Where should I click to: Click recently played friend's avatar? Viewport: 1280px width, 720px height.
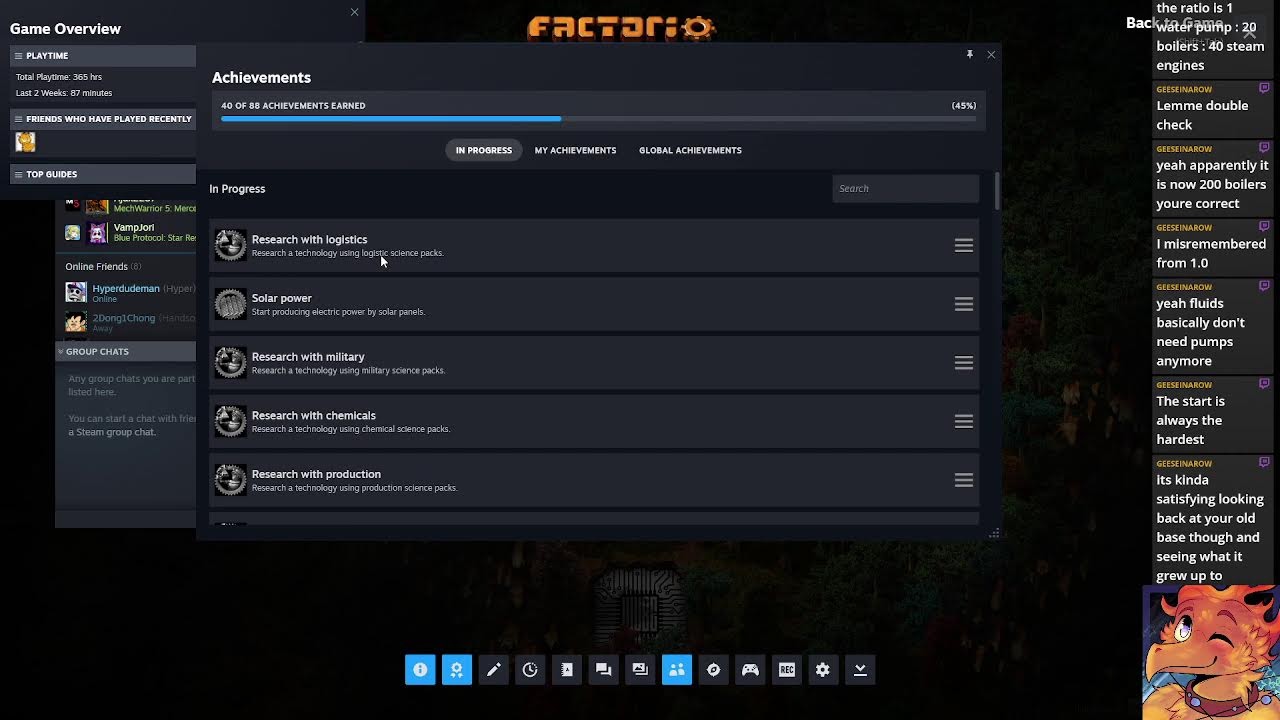pos(25,142)
